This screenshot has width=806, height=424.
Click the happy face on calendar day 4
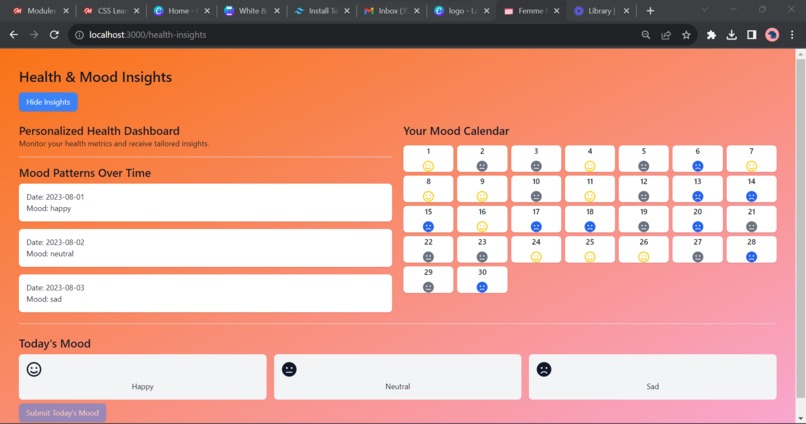pos(590,166)
